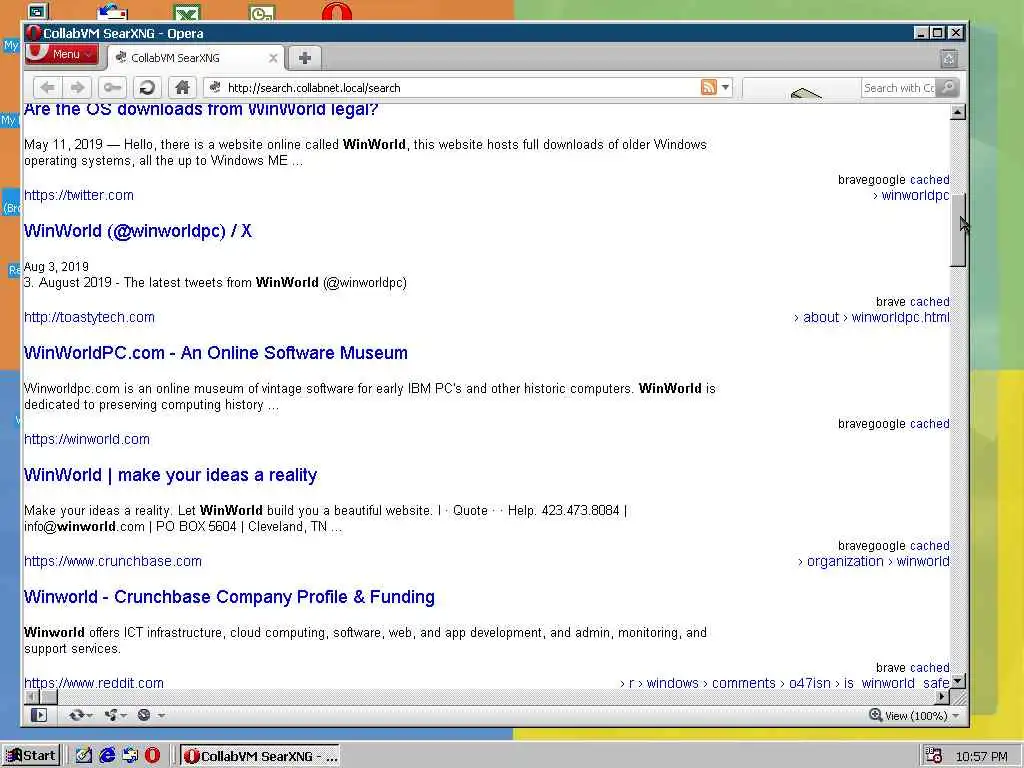Image resolution: width=1024 pixels, height=768 pixels.
Task: Expand the address bar history dropdown arrow
Action: point(725,88)
